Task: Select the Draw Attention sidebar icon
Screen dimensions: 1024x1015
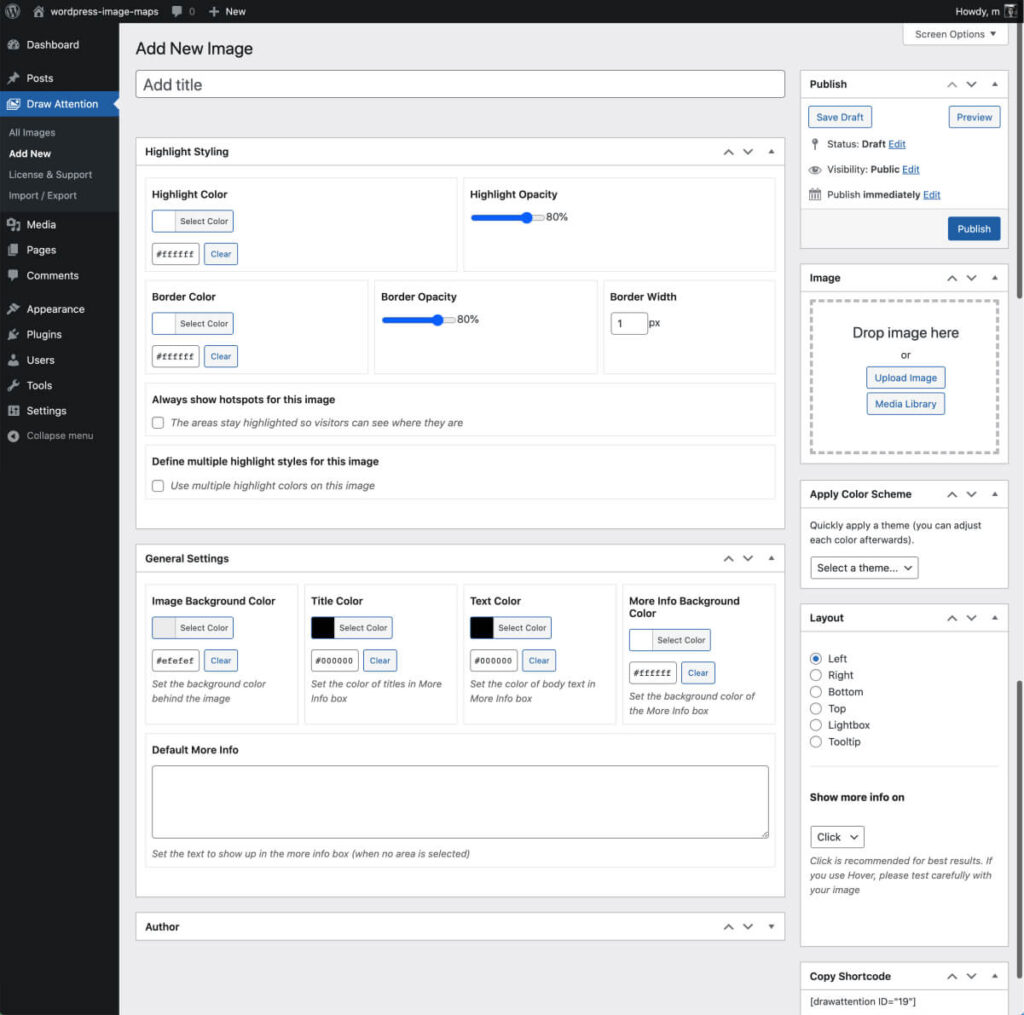Action: 13,103
